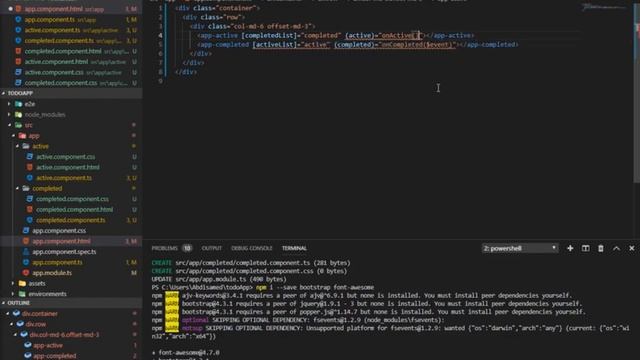Click the environments folder icon
Viewport: 640px width, 360px height.
(x=22, y=294)
